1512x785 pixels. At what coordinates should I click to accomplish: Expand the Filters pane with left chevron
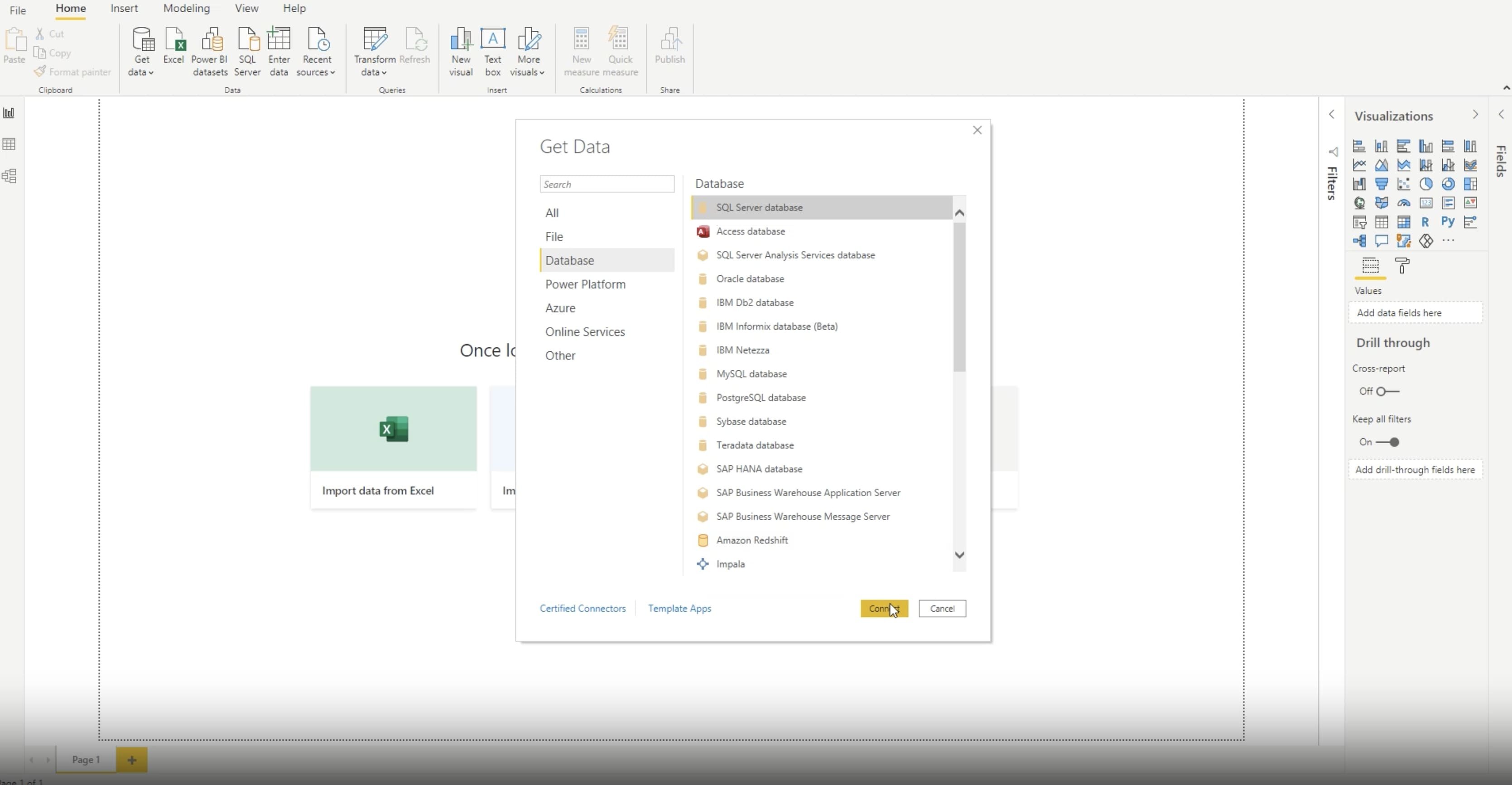click(x=1332, y=115)
